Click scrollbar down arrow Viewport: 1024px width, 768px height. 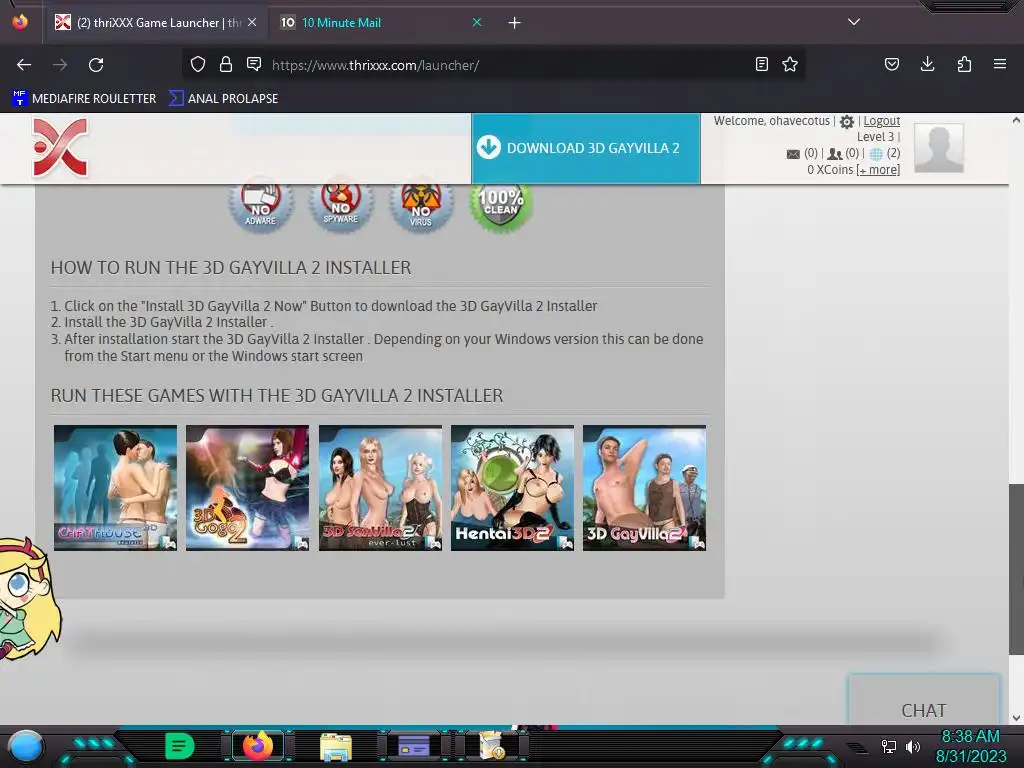(x=1016, y=718)
